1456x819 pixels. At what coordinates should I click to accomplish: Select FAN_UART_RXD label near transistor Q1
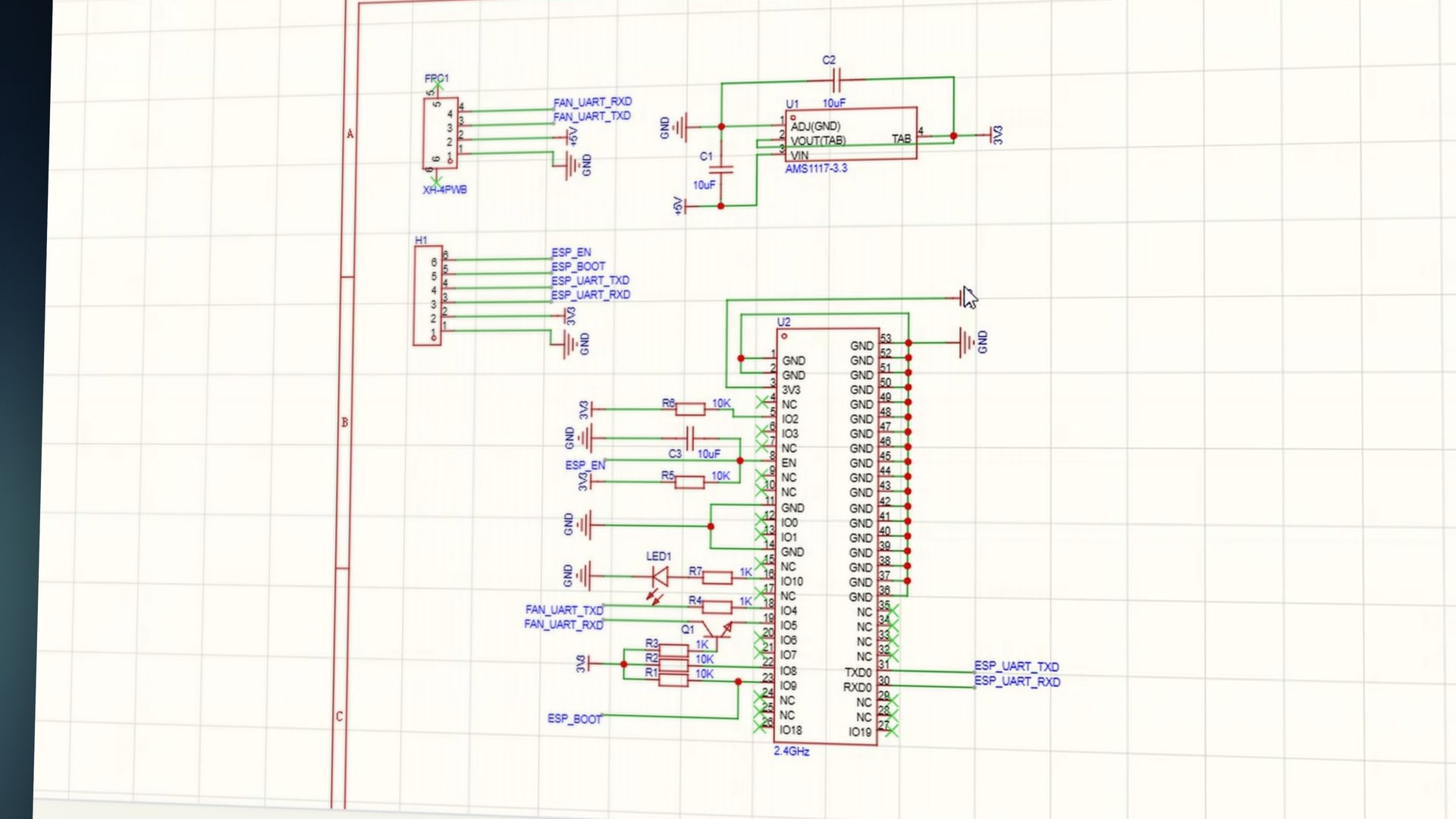[563, 624]
